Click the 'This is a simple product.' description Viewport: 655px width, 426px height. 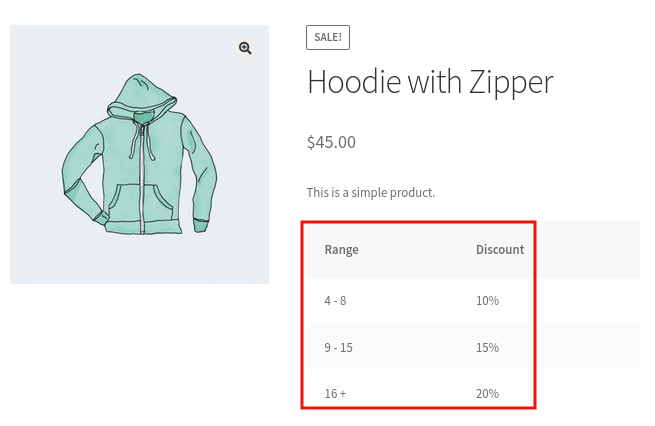371,192
